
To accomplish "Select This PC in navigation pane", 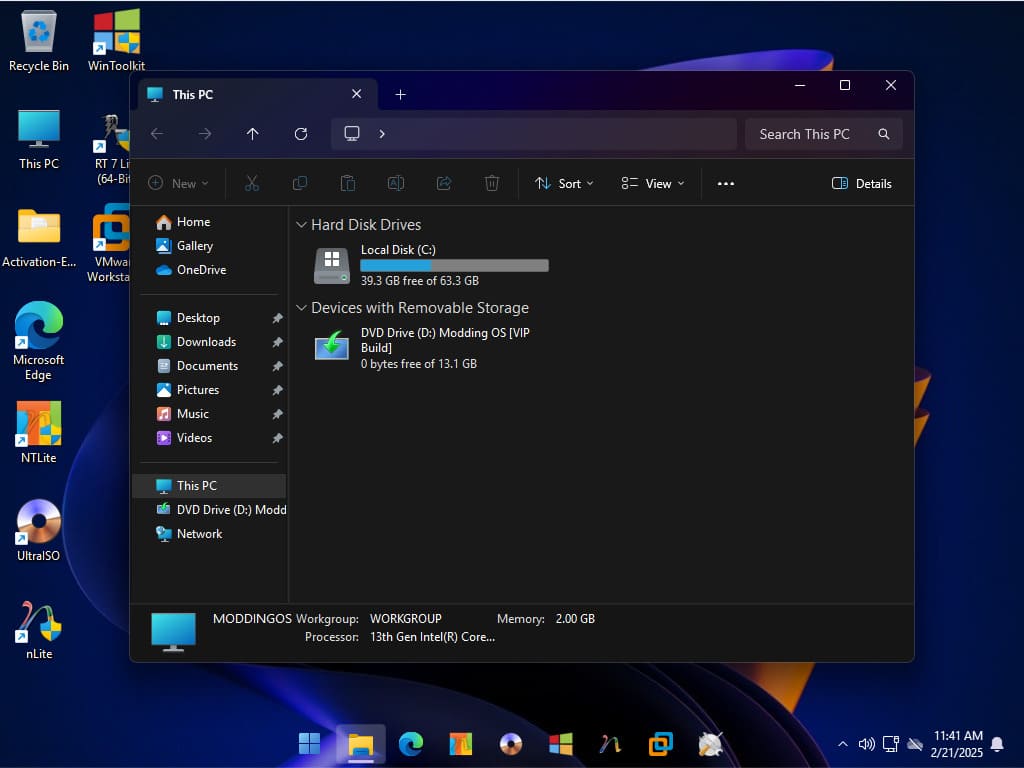I will coord(209,486).
